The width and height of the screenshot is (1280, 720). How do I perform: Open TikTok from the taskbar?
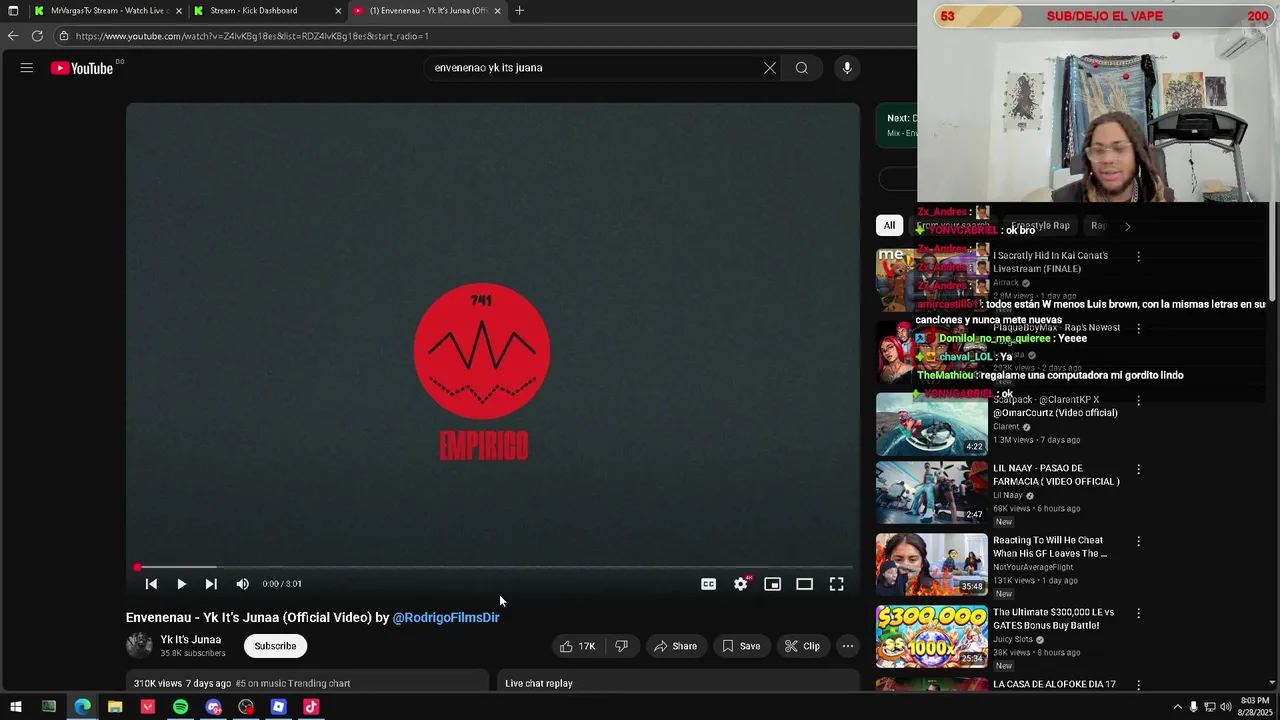tap(311, 707)
